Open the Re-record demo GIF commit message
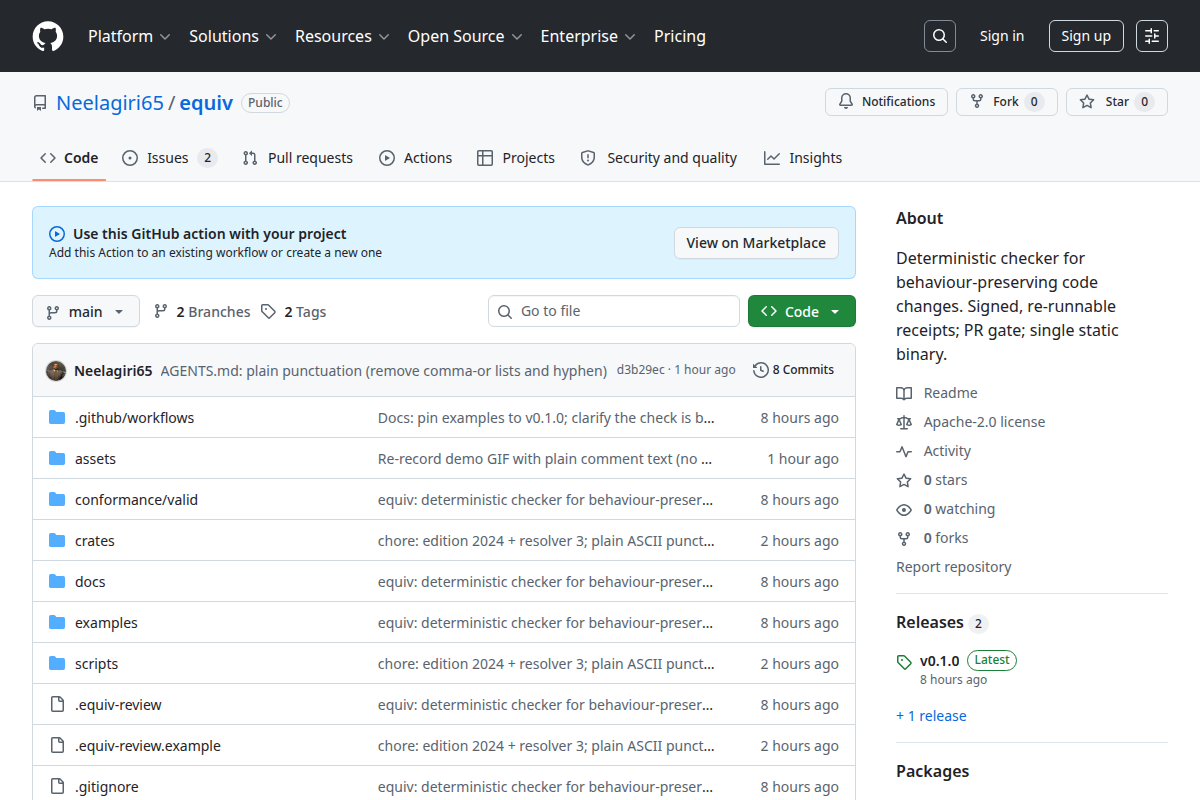This screenshot has height=800, width=1200. click(546, 459)
